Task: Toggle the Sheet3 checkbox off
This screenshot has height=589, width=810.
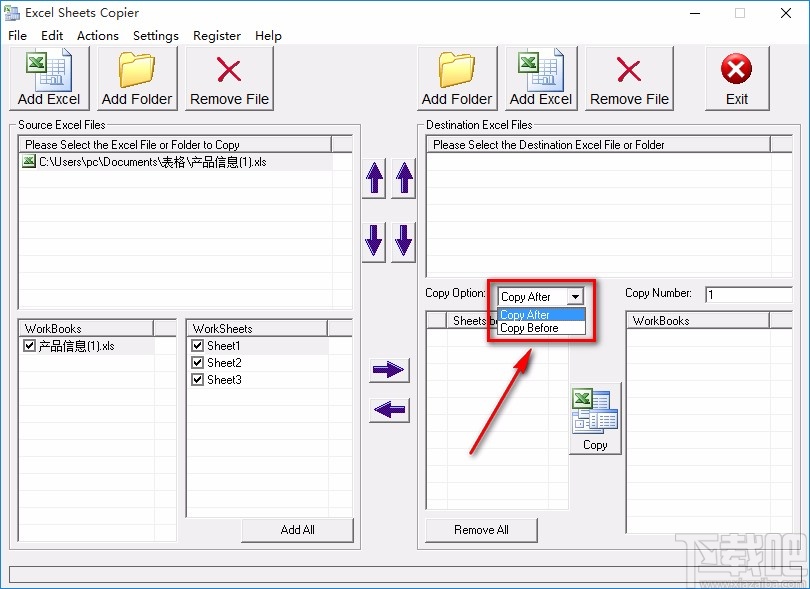Action: (197, 379)
